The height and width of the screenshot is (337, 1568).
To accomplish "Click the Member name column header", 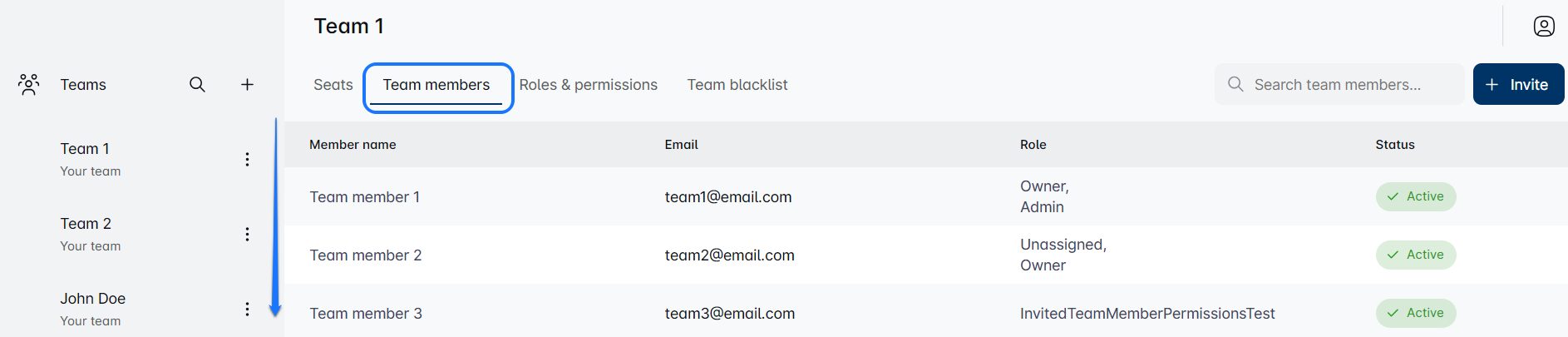I will click(353, 145).
